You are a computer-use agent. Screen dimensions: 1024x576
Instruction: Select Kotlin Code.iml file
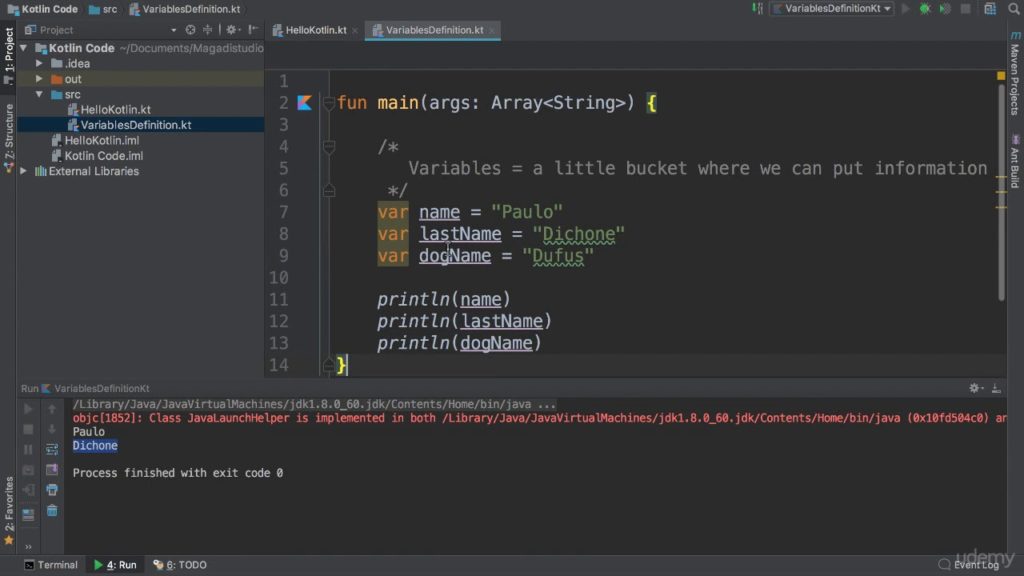click(104, 155)
